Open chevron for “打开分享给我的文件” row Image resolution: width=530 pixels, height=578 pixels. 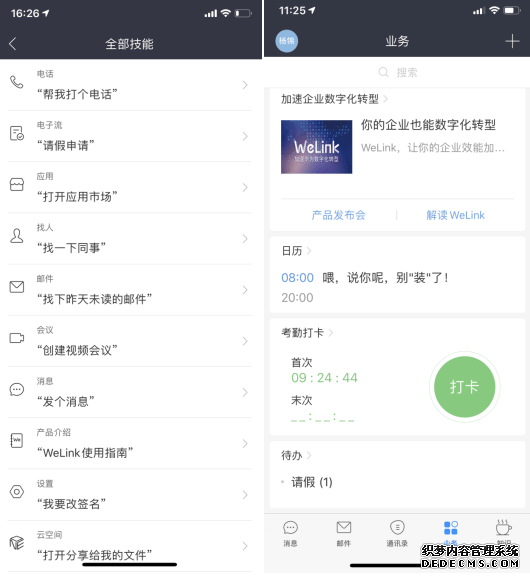(245, 546)
